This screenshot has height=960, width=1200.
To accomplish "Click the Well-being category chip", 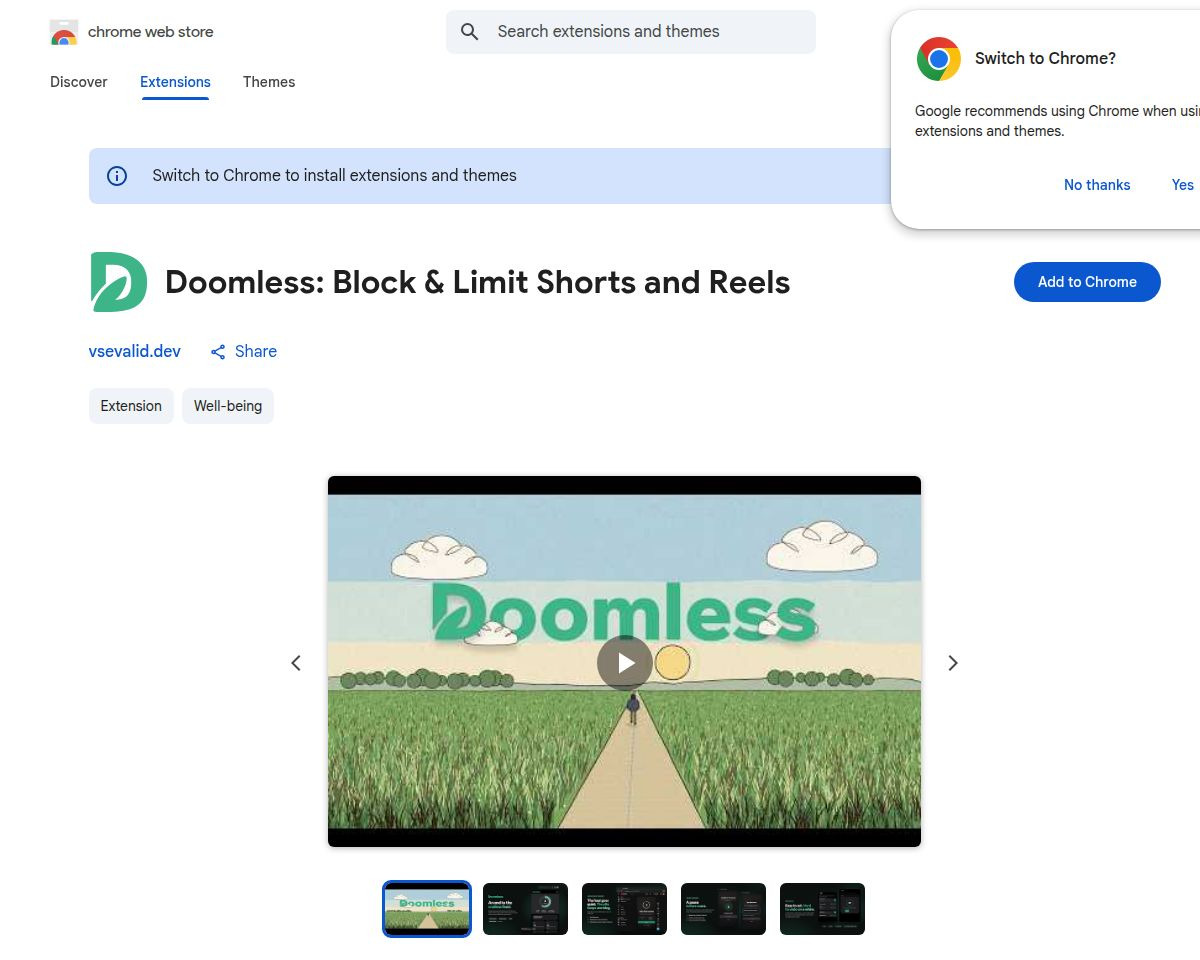I will tap(228, 406).
